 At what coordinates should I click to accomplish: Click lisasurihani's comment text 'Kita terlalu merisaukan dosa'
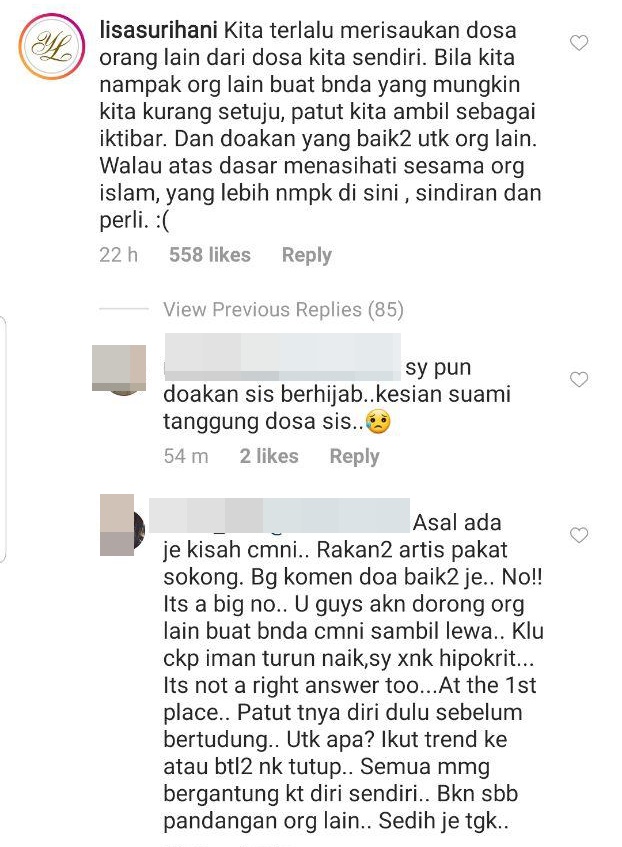(x=370, y=30)
